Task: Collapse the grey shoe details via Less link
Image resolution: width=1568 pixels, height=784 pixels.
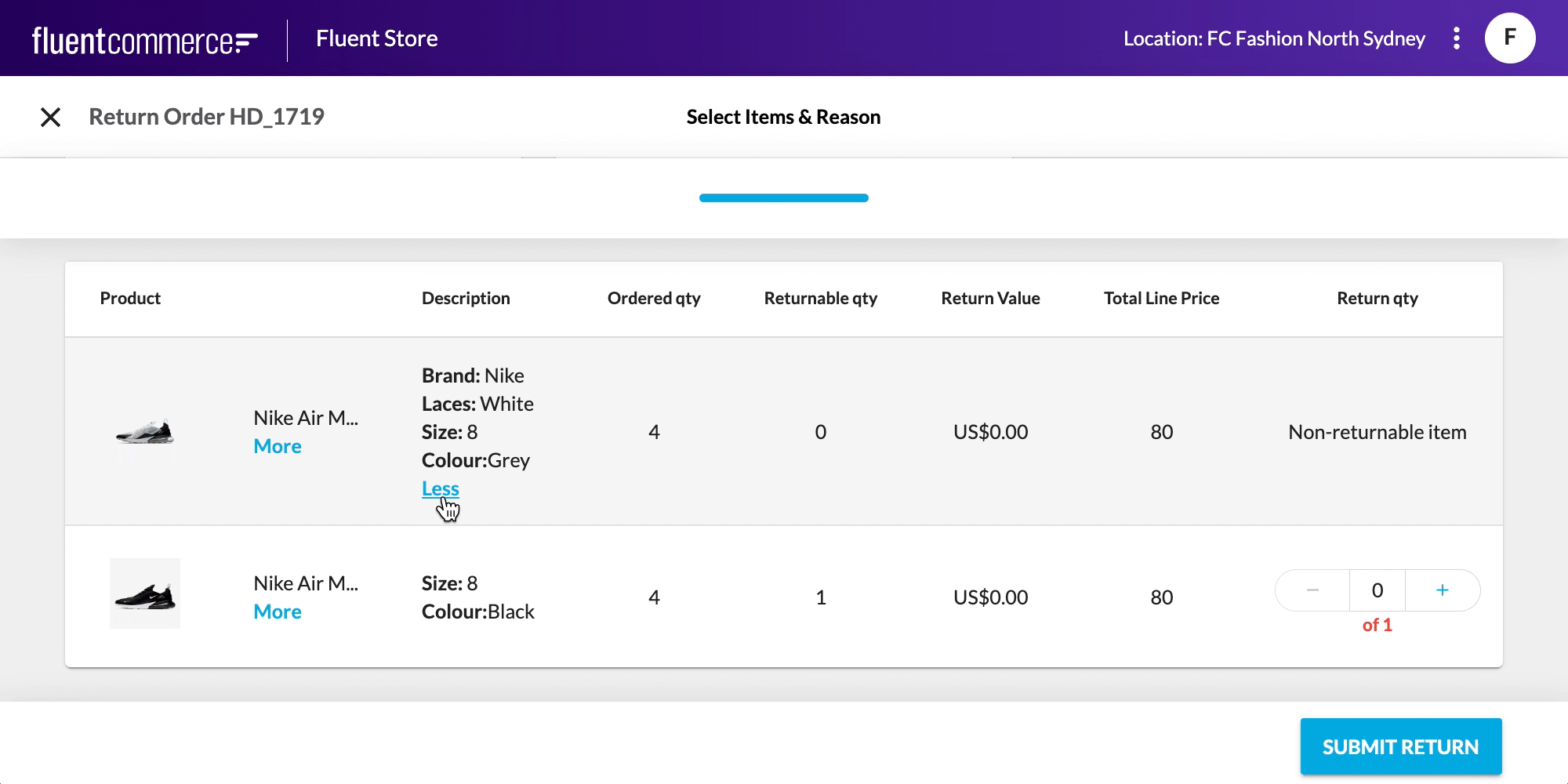Action: 439,488
